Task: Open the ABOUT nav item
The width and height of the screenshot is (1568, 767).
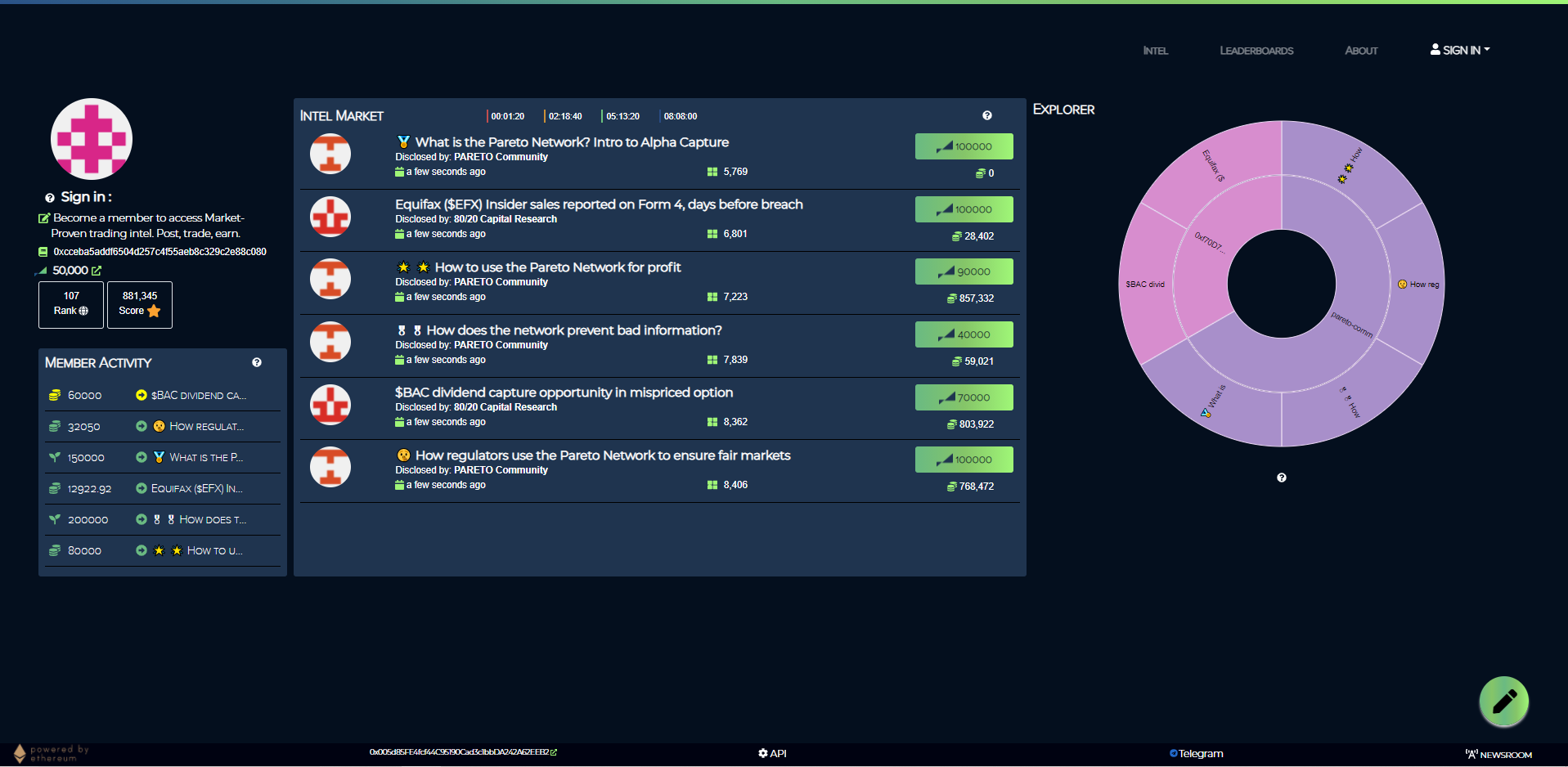Action: click(1361, 51)
